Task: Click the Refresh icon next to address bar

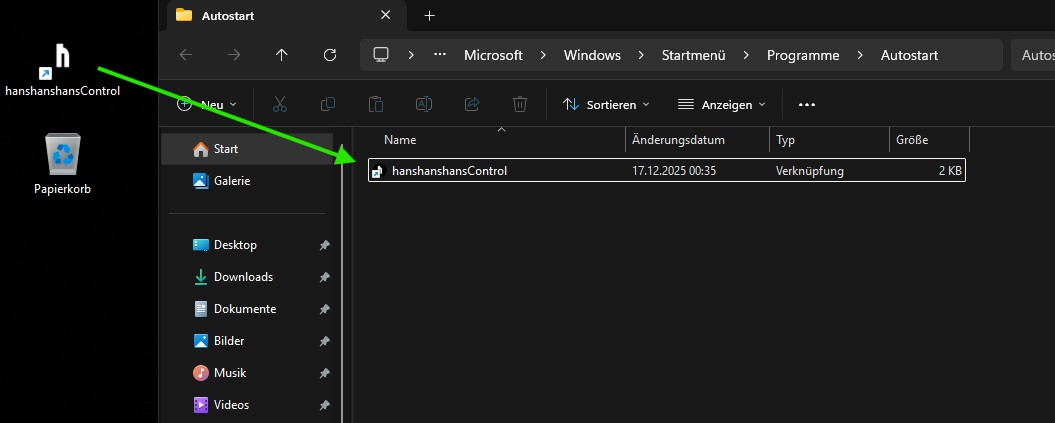Action: pos(330,55)
